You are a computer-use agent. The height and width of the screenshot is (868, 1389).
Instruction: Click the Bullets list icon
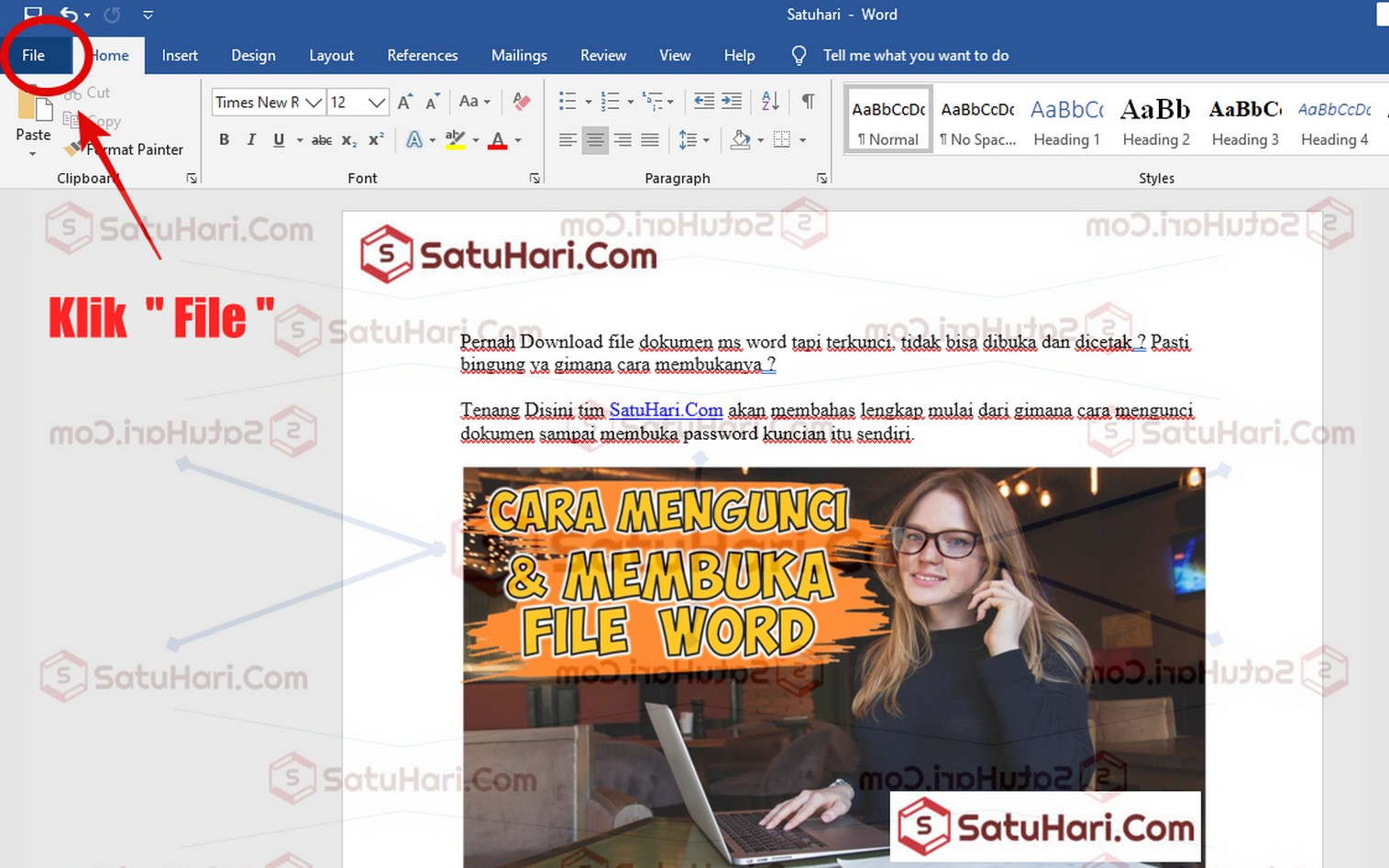point(568,101)
